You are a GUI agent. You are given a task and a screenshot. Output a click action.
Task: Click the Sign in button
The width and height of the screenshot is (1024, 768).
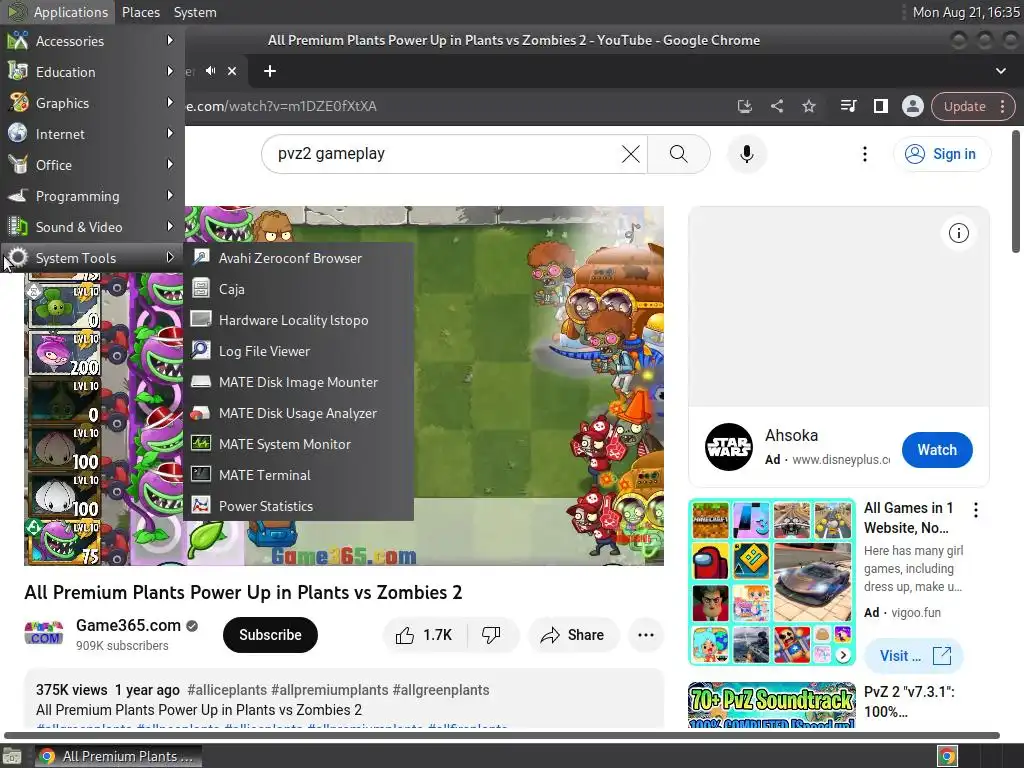[941, 154]
